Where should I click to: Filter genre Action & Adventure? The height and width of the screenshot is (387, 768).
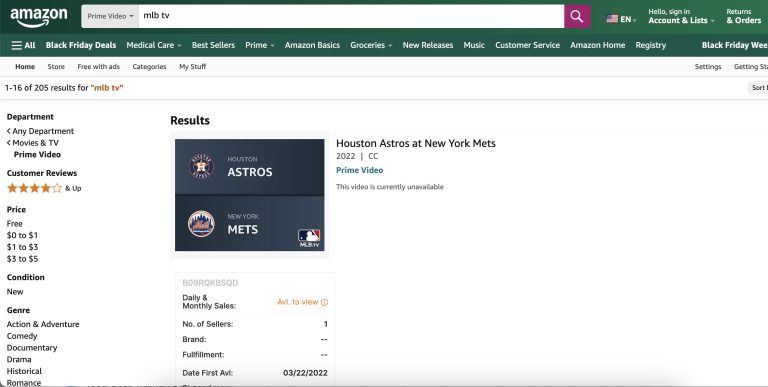click(x=43, y=324)
